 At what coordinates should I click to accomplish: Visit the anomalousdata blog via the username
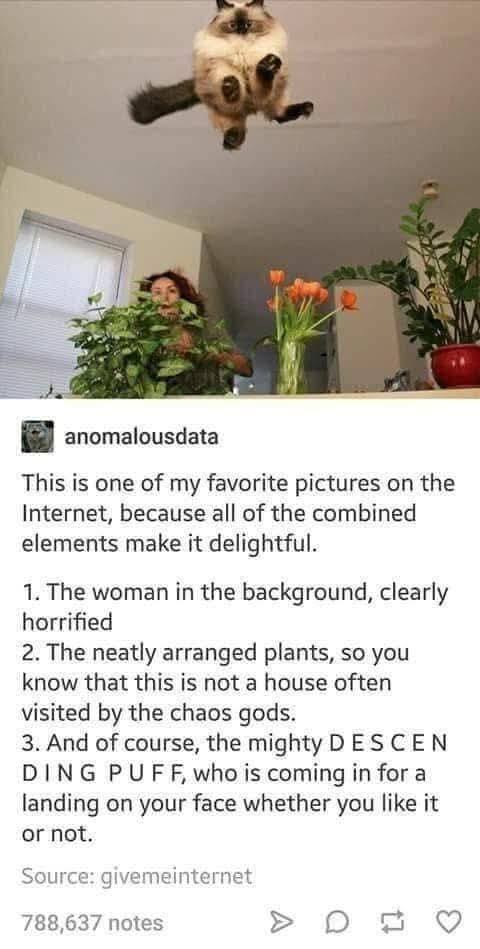click(x=141, y=437)
